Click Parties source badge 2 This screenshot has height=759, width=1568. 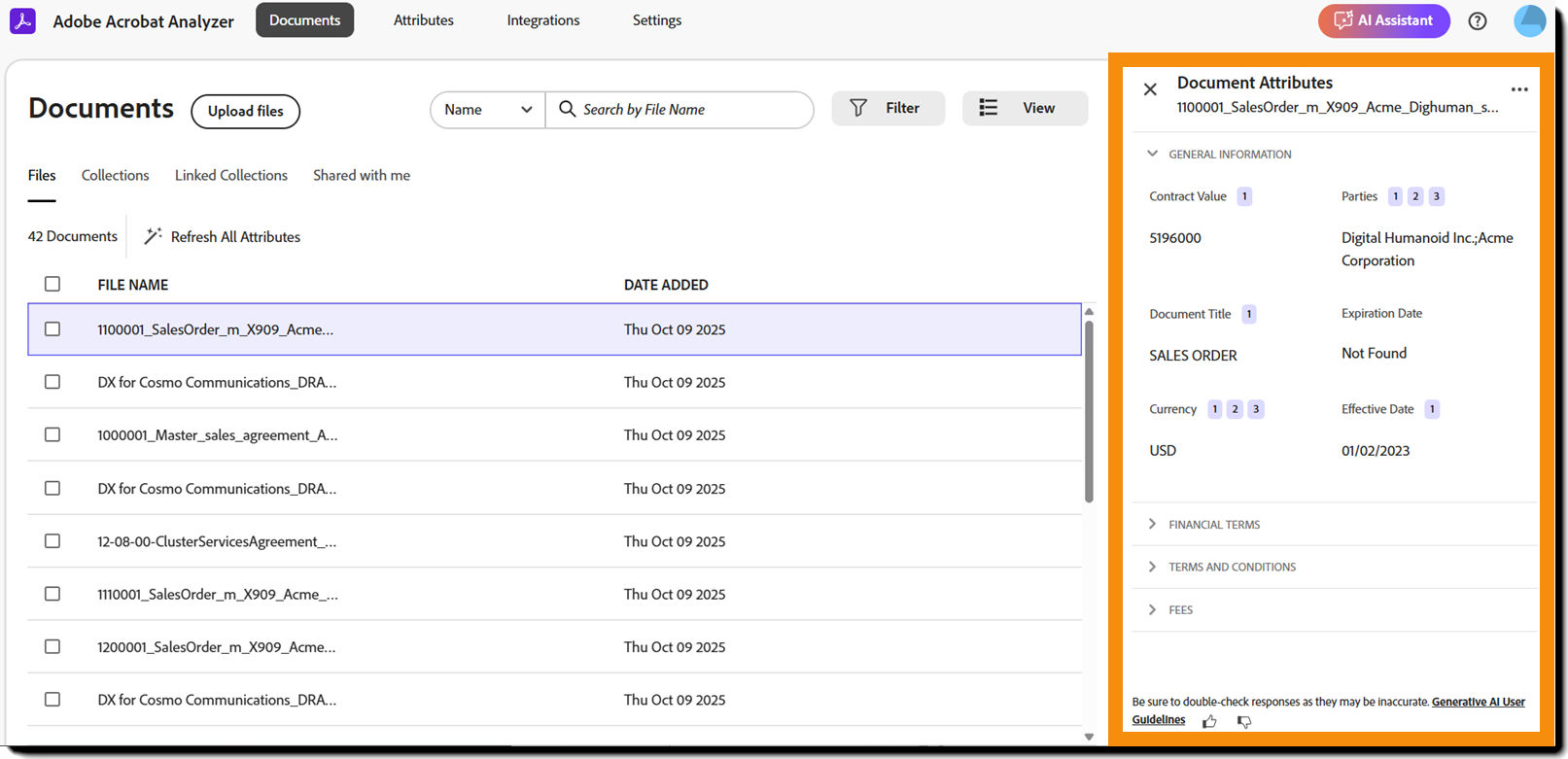pos(1415,196)
